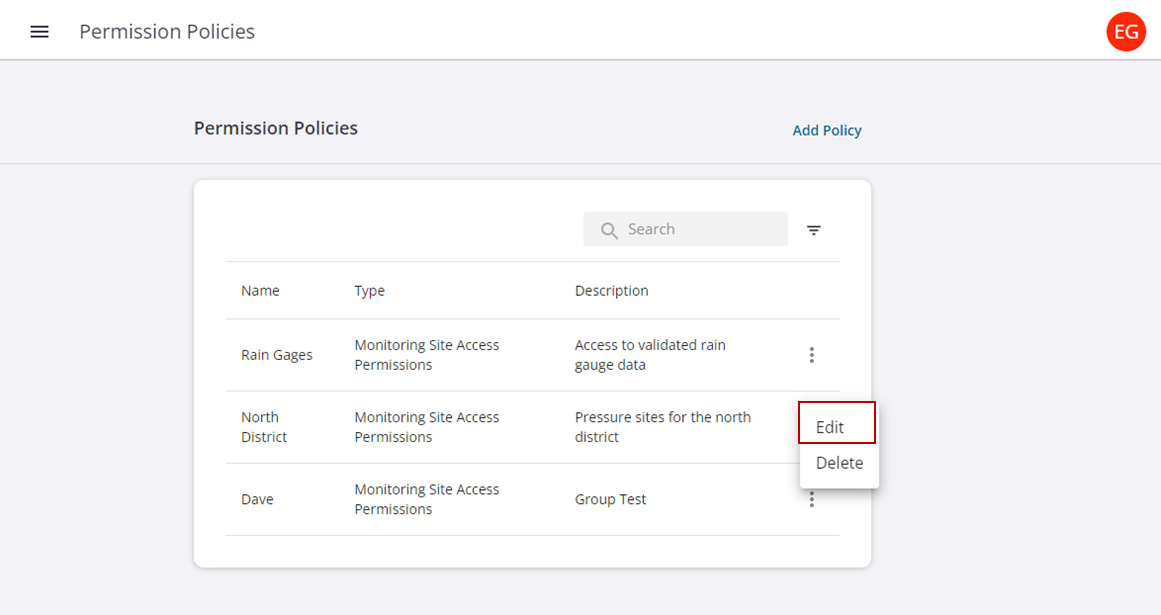Select the Dave policy name
The width and height of the screenshot is (1161, 615).
(257, 499)
